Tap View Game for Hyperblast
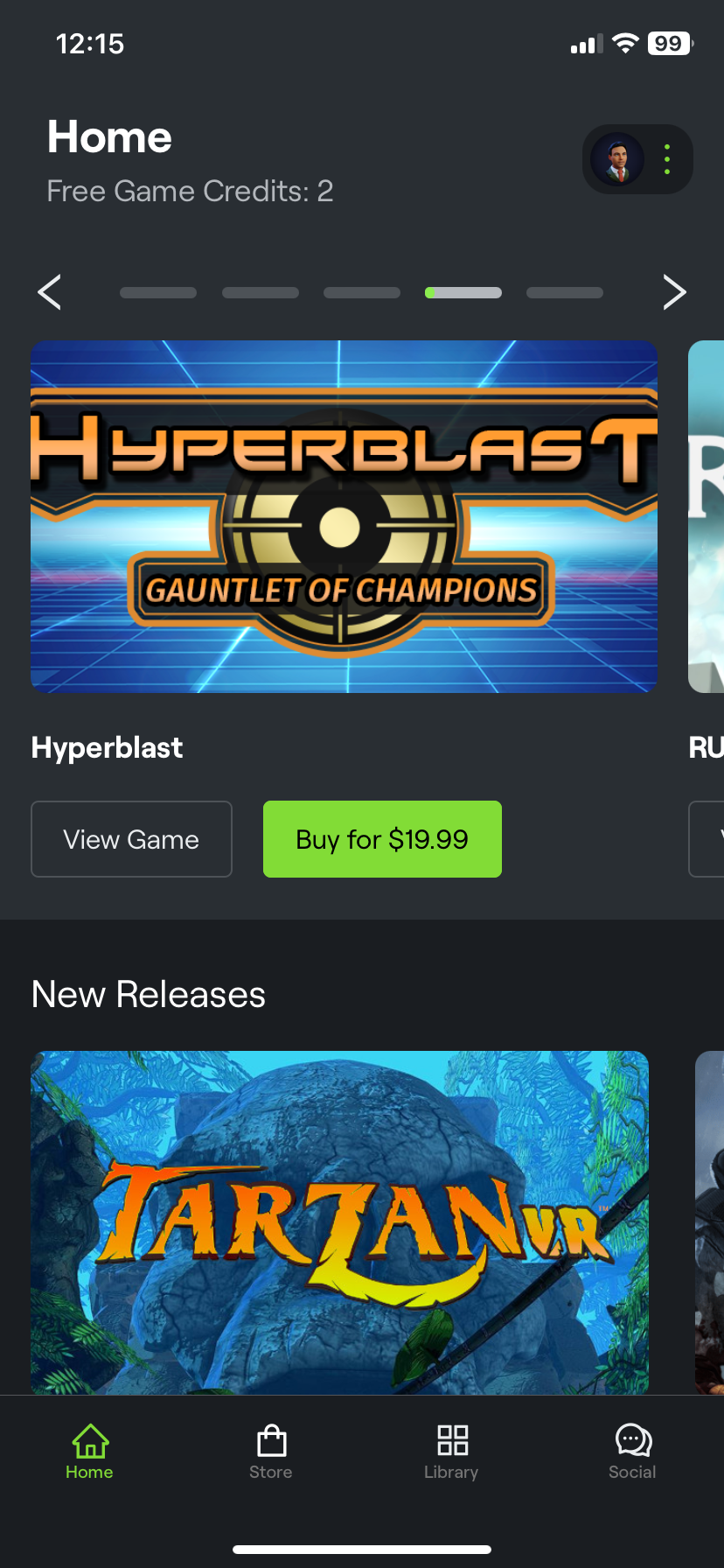 tap(132, 839)
